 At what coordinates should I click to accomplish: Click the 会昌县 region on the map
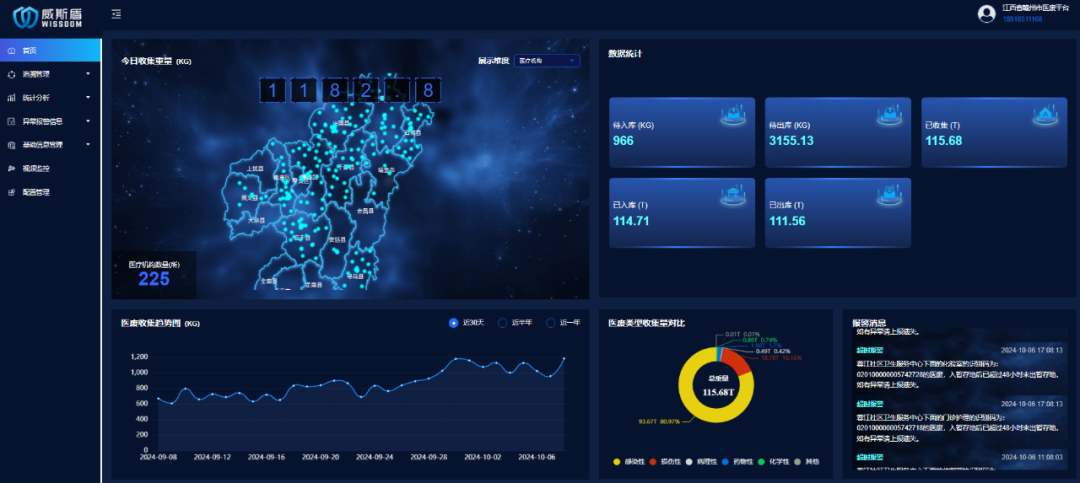(x=364, y=211)
